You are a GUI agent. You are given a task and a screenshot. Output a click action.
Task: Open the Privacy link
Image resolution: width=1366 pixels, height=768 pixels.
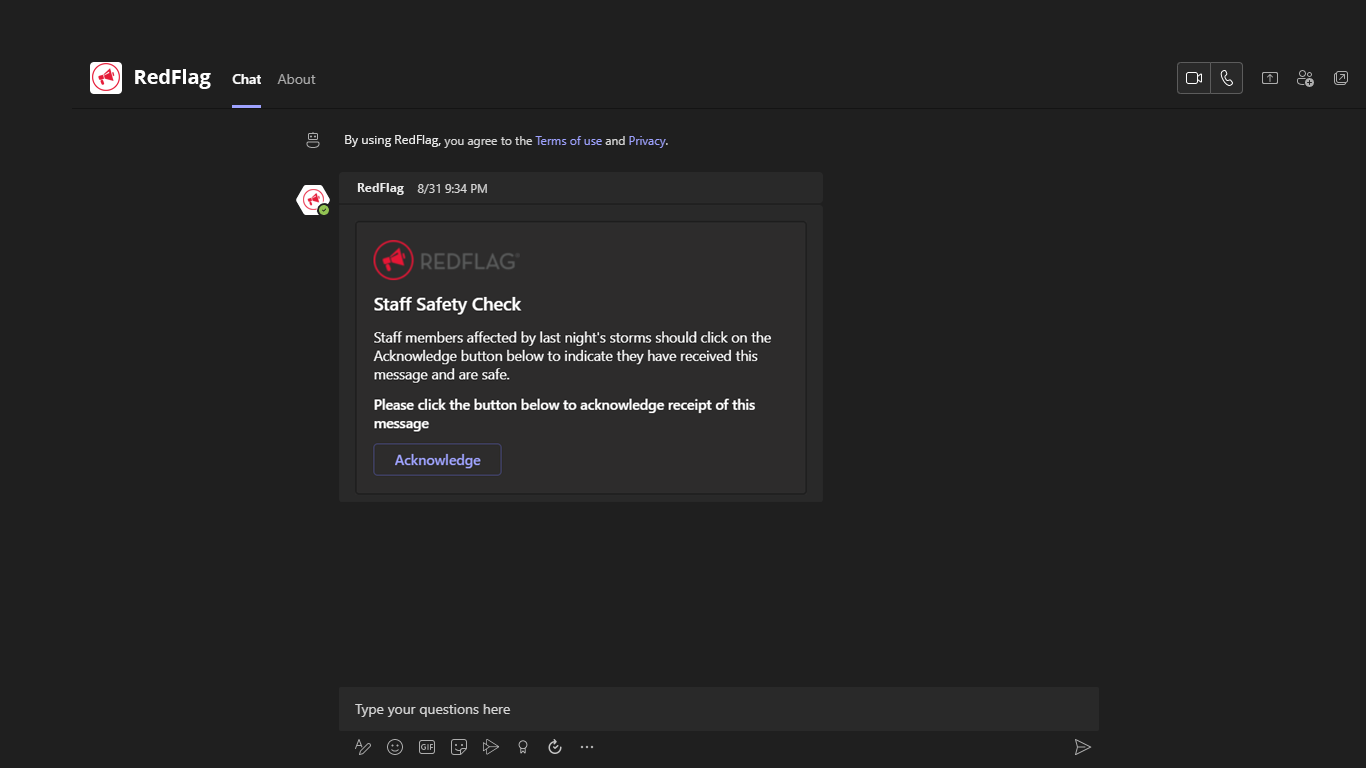click(x=646, y=141)
